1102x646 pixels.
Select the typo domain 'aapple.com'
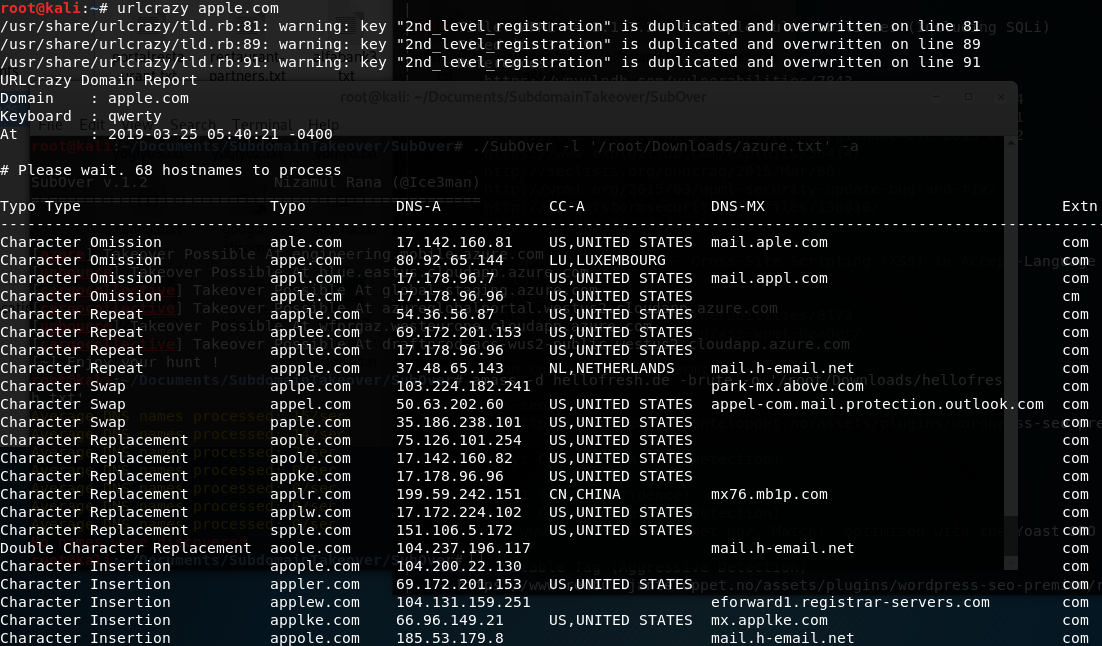click(x=315, y=314)
